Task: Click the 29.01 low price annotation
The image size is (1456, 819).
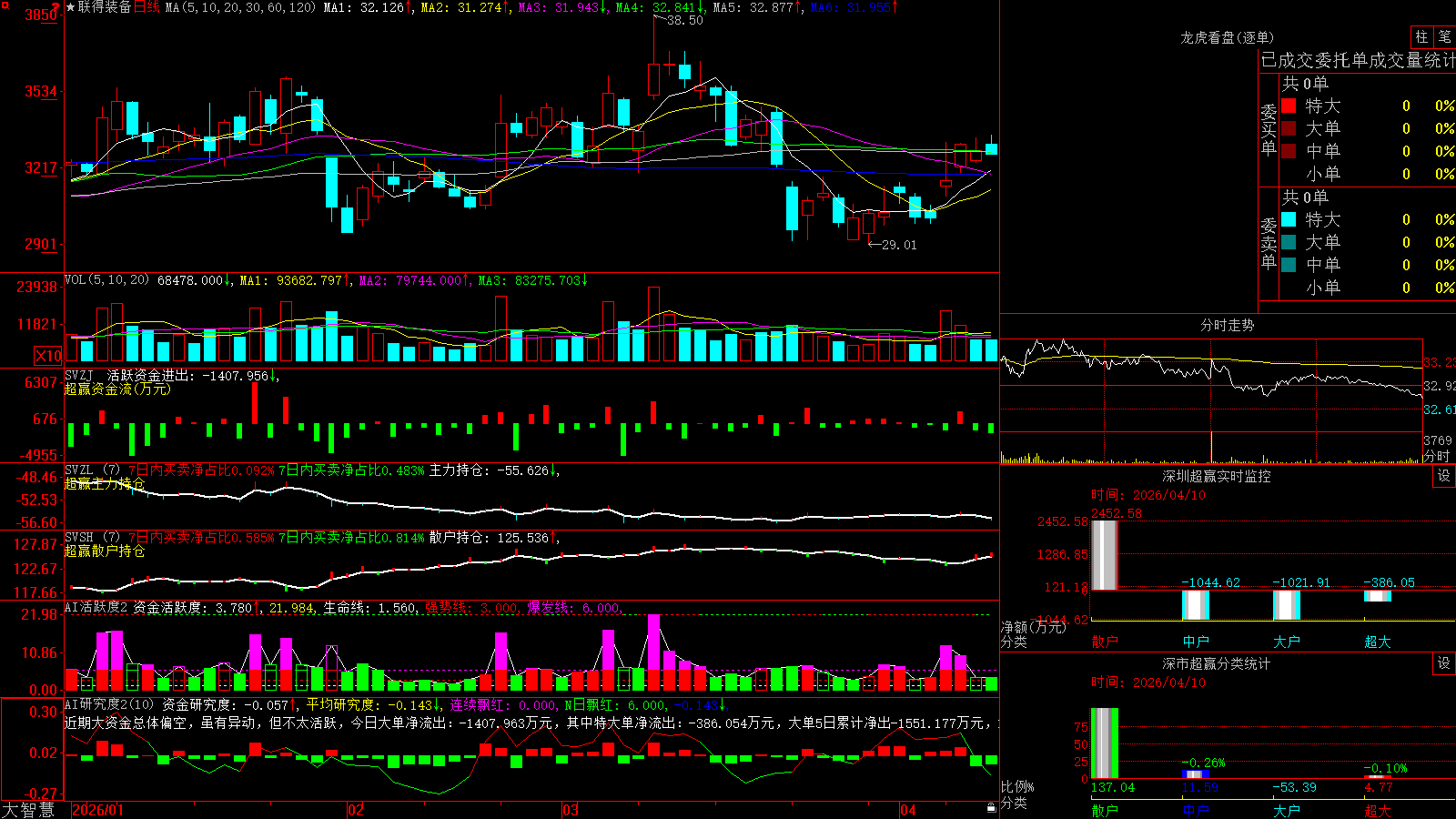Action: [899, 245]
